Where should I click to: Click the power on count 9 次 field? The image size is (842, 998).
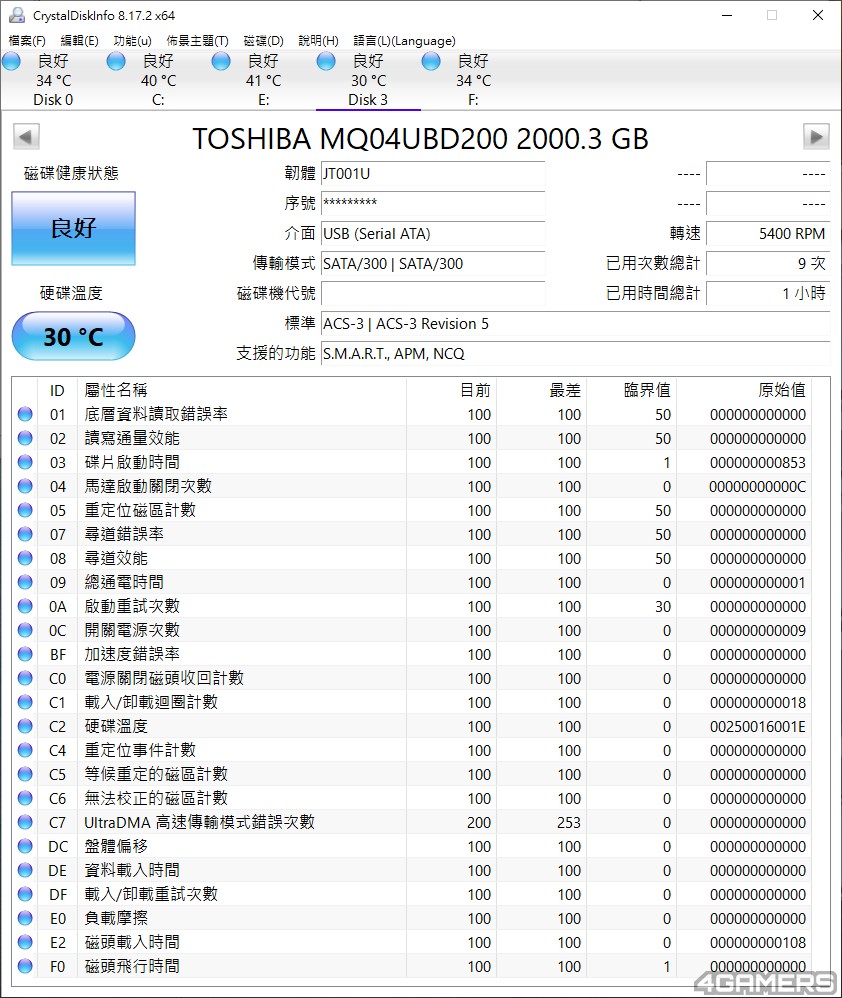768,264
